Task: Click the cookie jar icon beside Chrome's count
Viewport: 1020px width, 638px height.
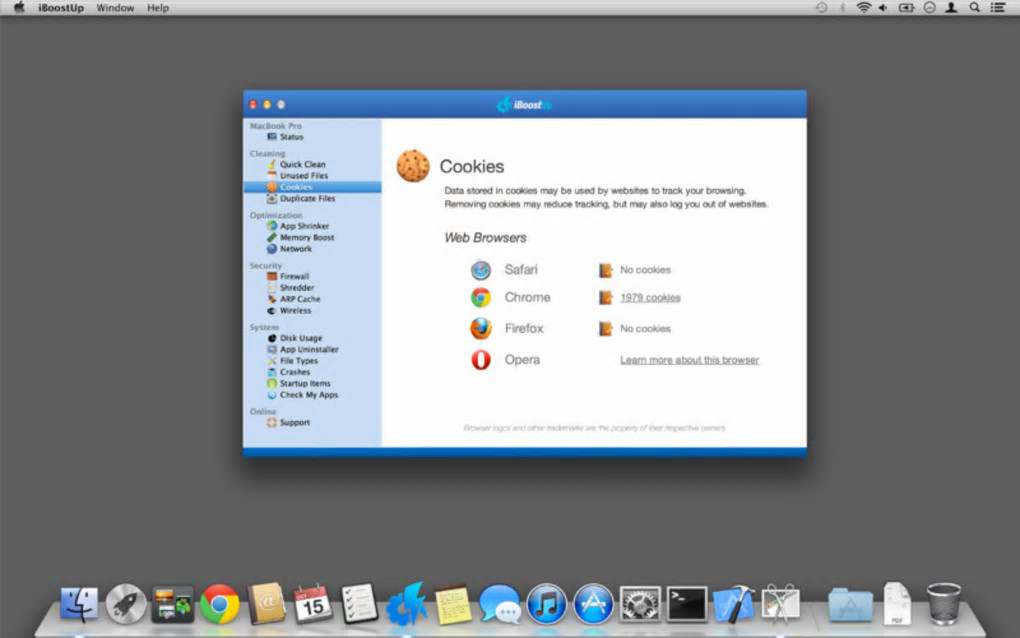Action: tap(605, 298)
